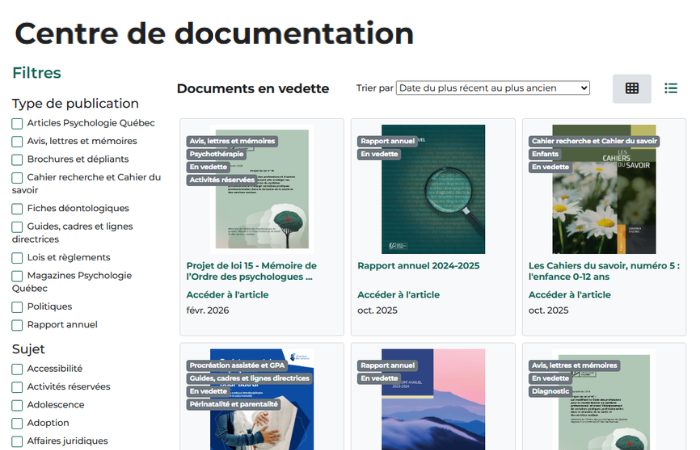Check the Adolescence subject filter
The width and height of the screenshot is (700, 450).
tap(17, 405)
